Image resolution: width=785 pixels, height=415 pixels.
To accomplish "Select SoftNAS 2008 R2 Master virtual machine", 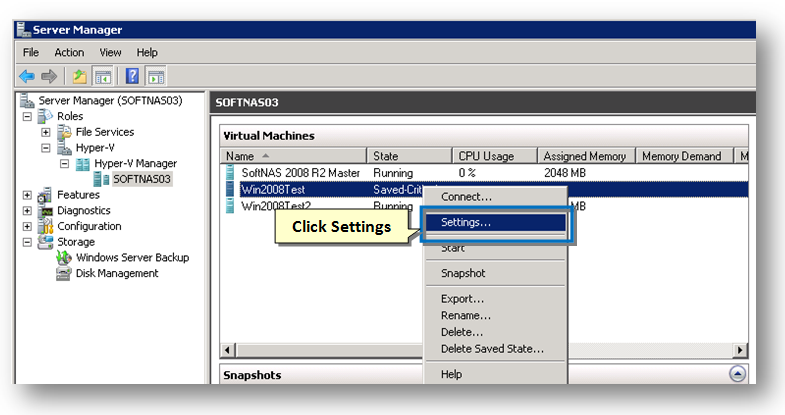I will pos(300,172).
